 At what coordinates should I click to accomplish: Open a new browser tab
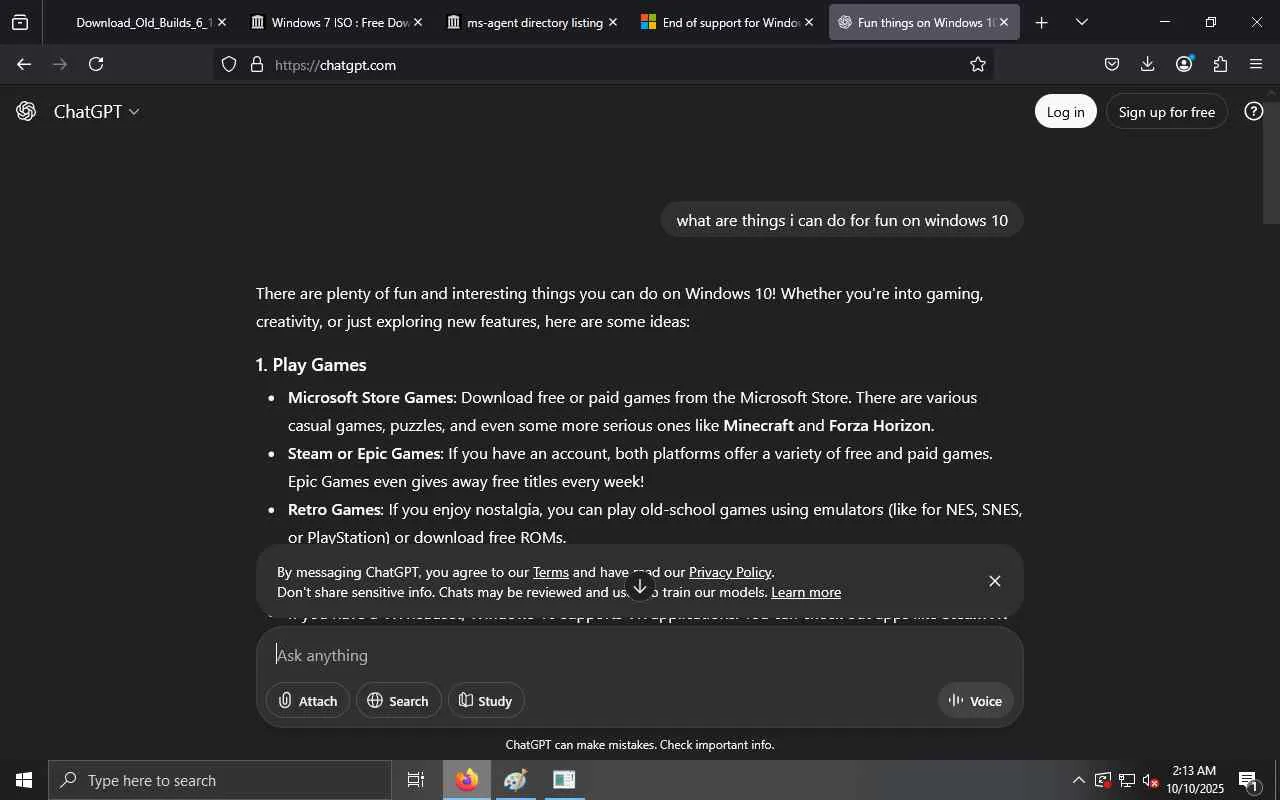point(1041,22)
